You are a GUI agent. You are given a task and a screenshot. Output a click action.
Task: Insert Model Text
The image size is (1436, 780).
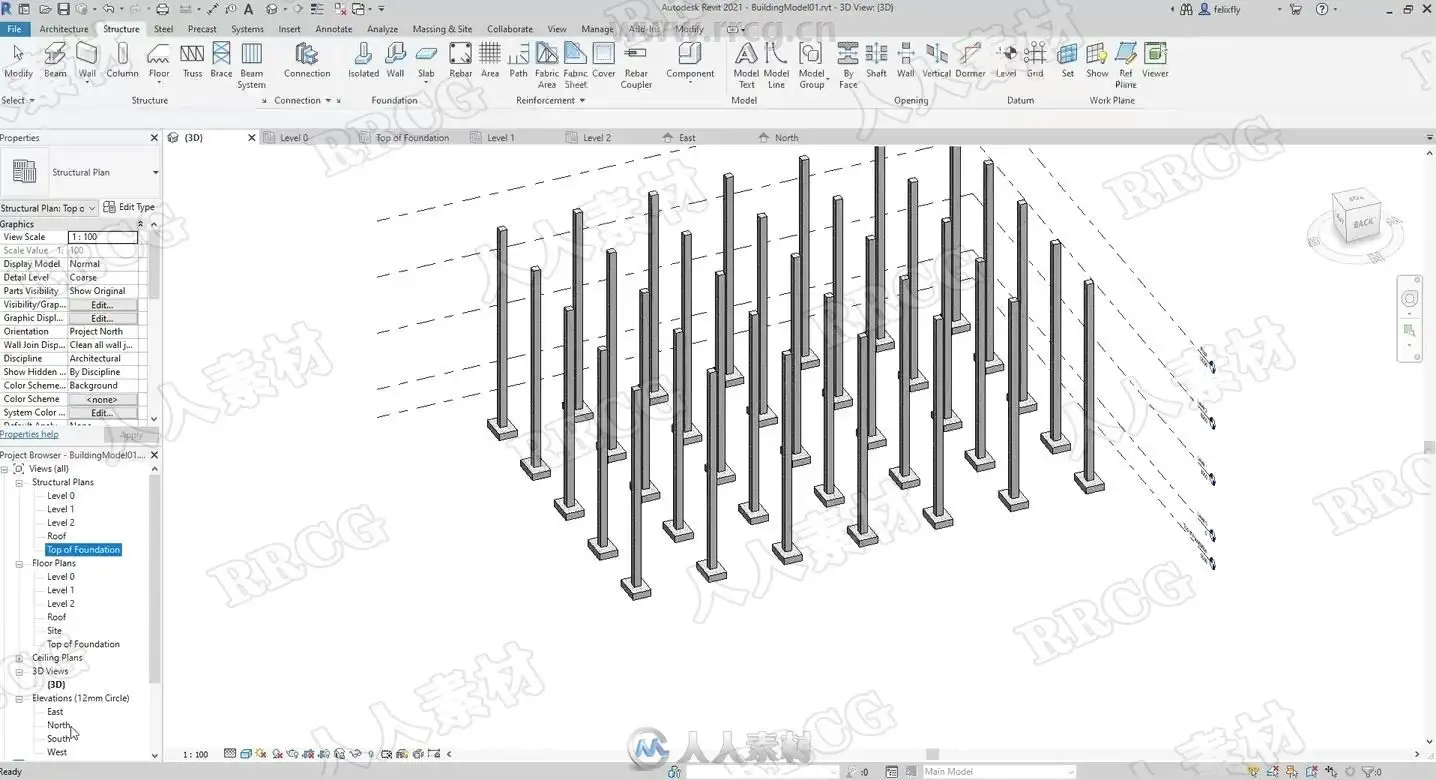point(746,65)
